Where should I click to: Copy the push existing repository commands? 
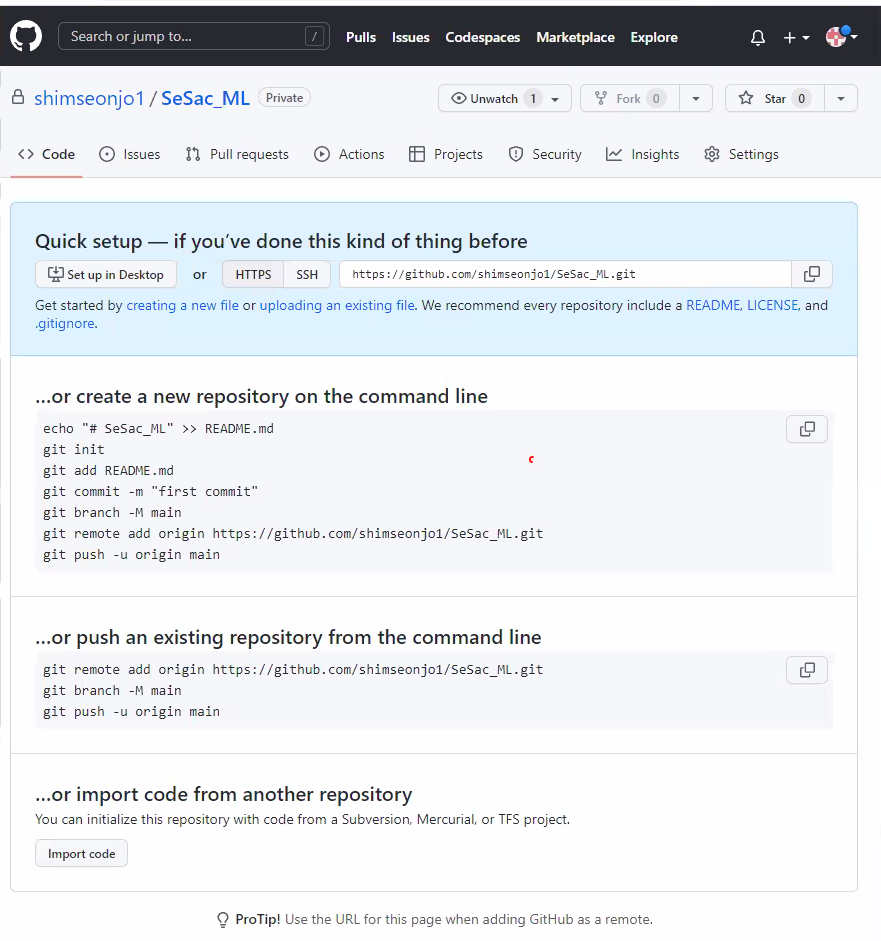click(807, 670)
